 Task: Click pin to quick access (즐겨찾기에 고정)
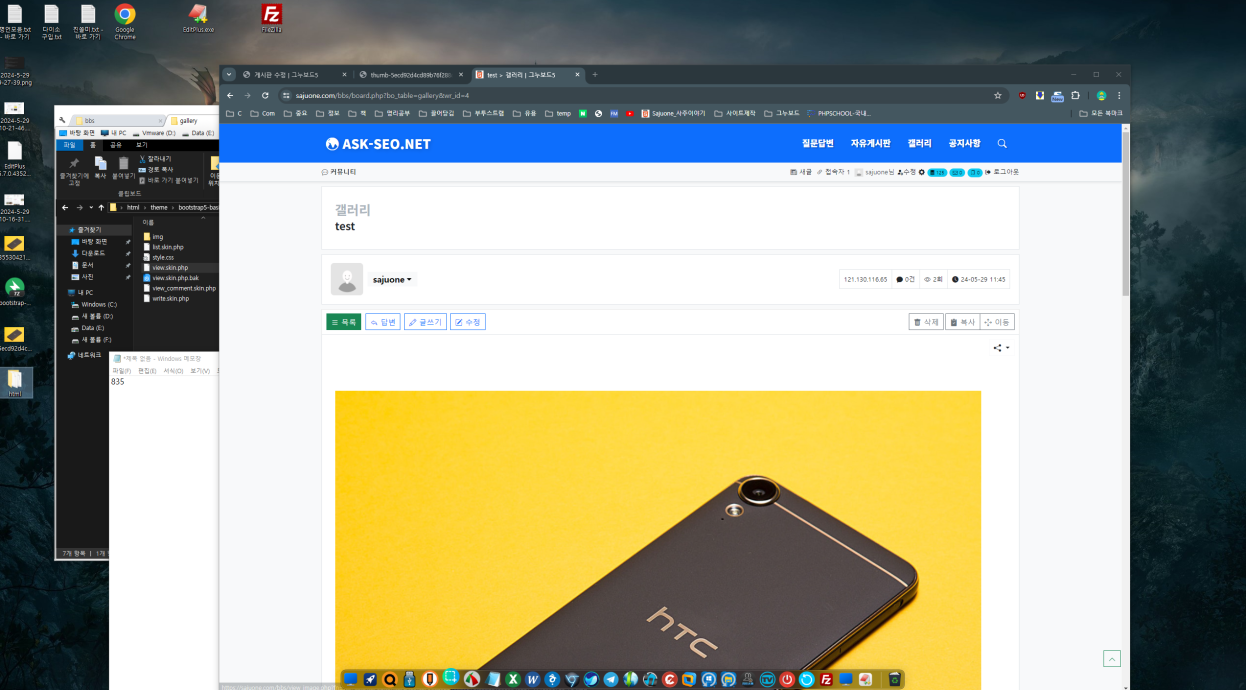(x=74, y=170)
